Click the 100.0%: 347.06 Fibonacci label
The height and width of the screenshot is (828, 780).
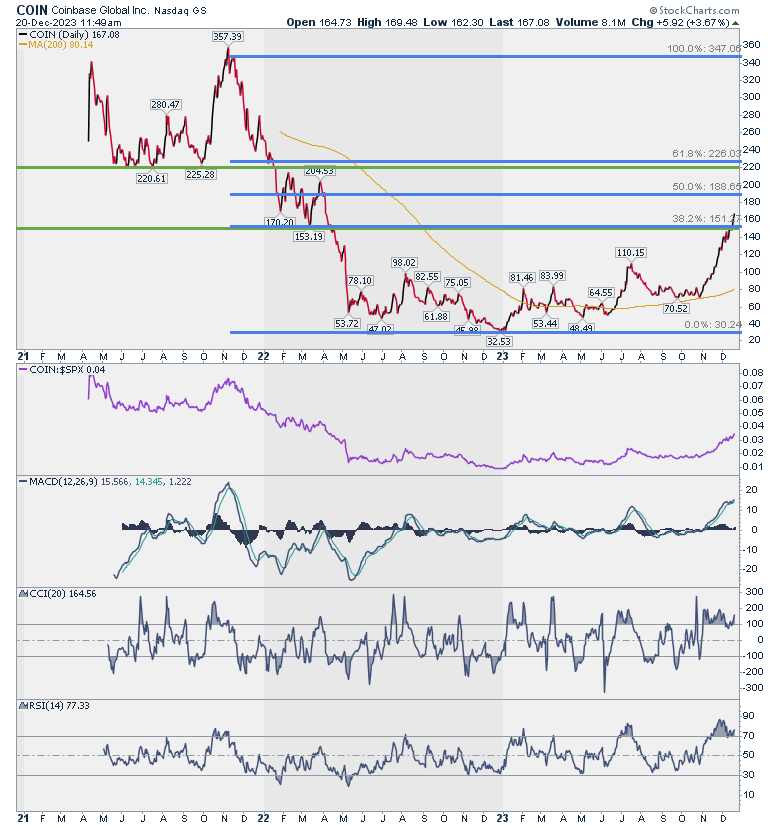[x=704, y=49]
